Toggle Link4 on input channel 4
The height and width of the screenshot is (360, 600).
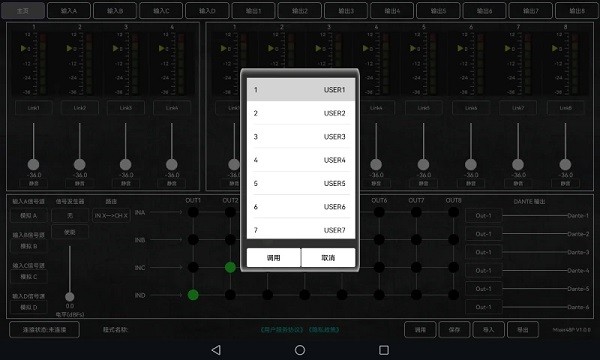[x=172, y=108]
